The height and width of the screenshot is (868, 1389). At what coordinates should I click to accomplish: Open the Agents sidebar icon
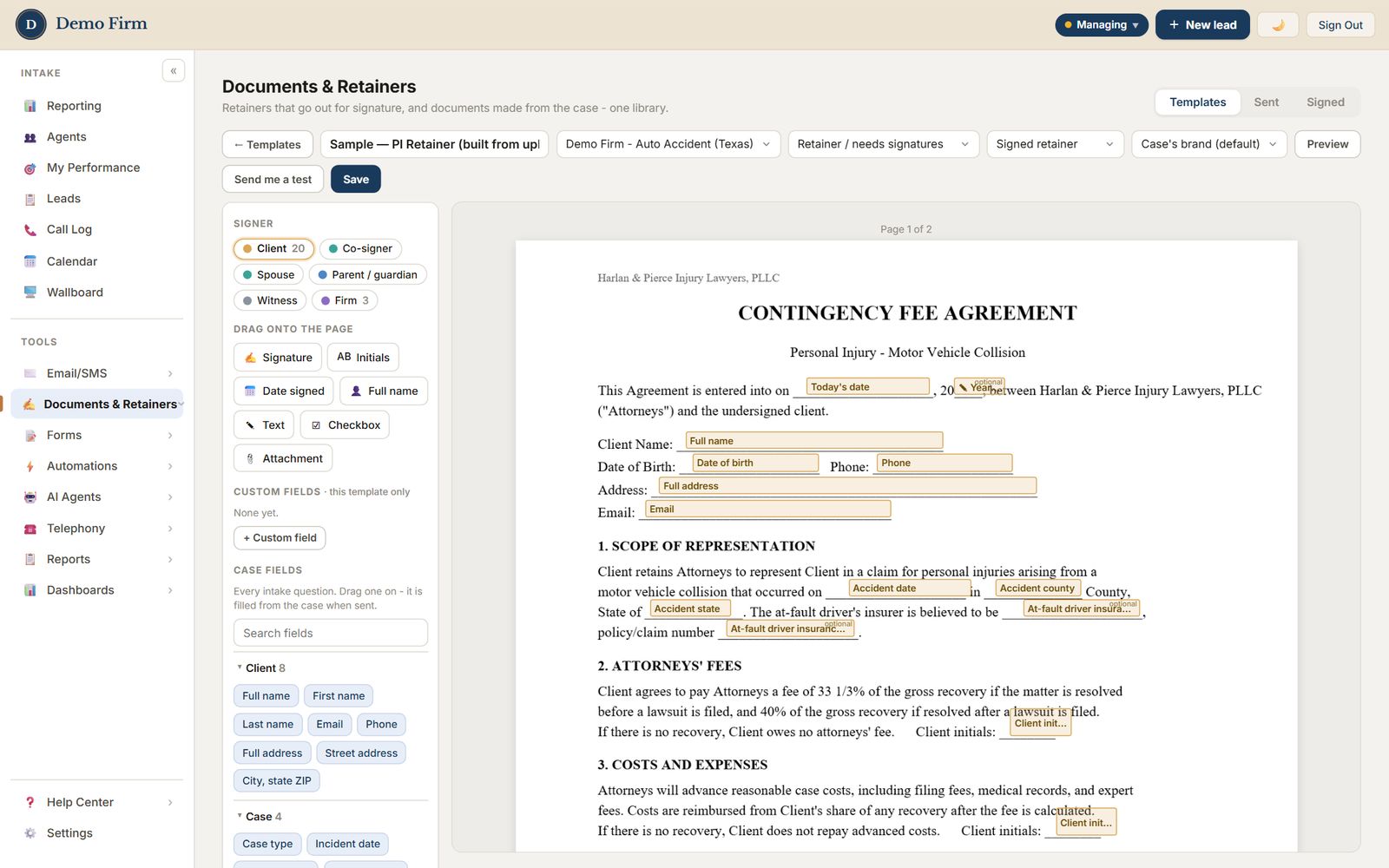coord(30,137)
